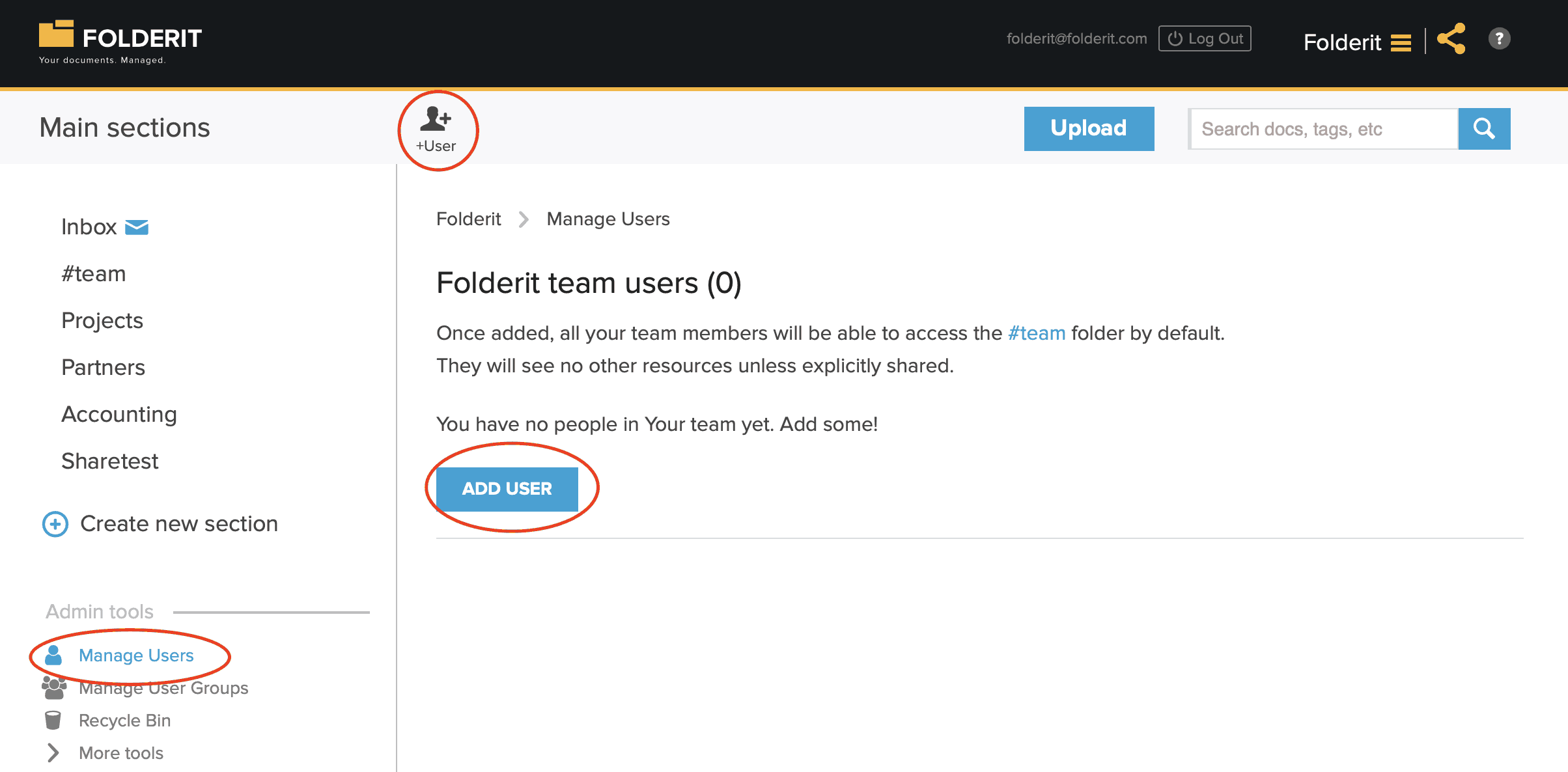Open the Inbox section

click(x=89, y=227)
